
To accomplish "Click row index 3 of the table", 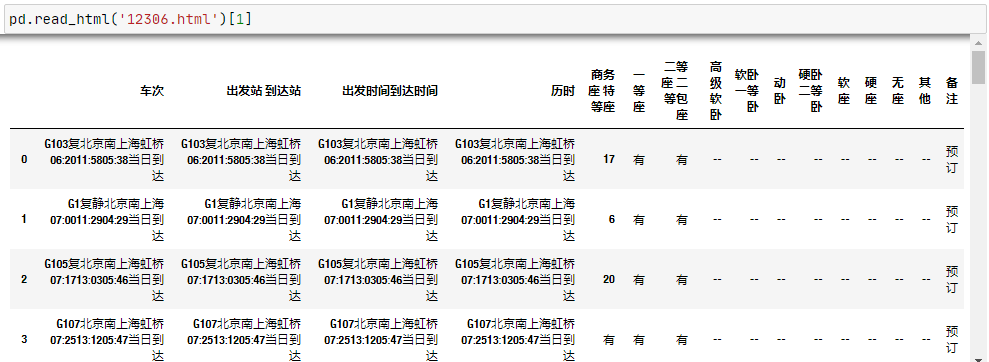I will click(x=25, y=339).
